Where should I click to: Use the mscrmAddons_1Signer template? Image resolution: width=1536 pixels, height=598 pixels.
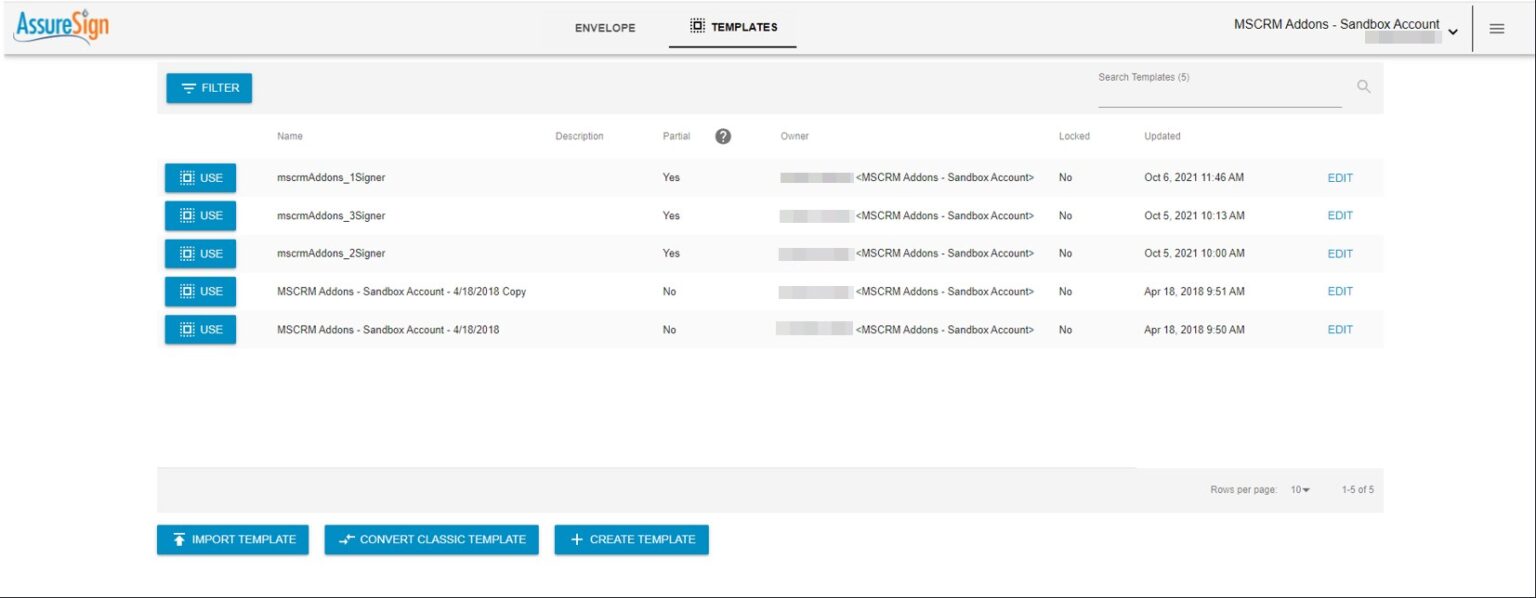[200, 177]
